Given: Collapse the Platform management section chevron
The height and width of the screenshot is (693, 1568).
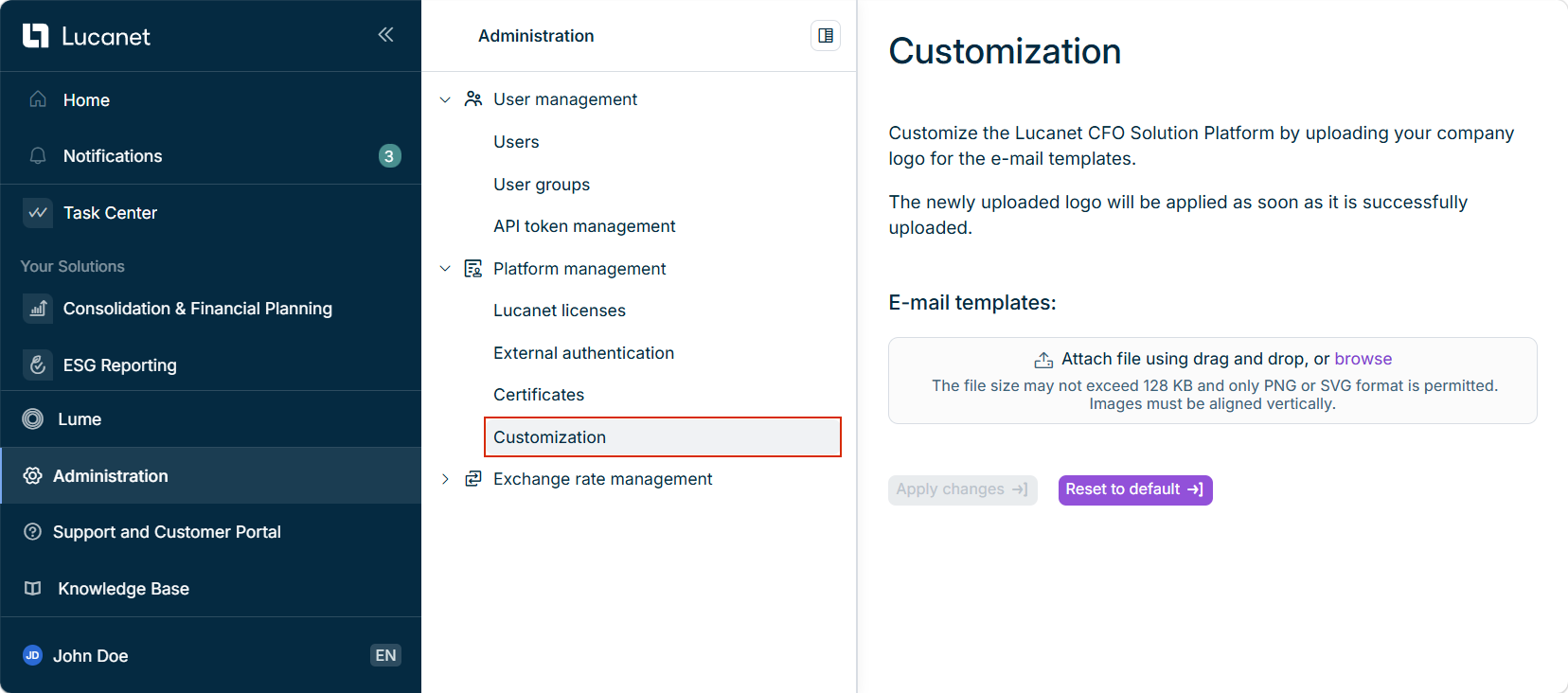Looking at the screenshot, I should [445, 269].
